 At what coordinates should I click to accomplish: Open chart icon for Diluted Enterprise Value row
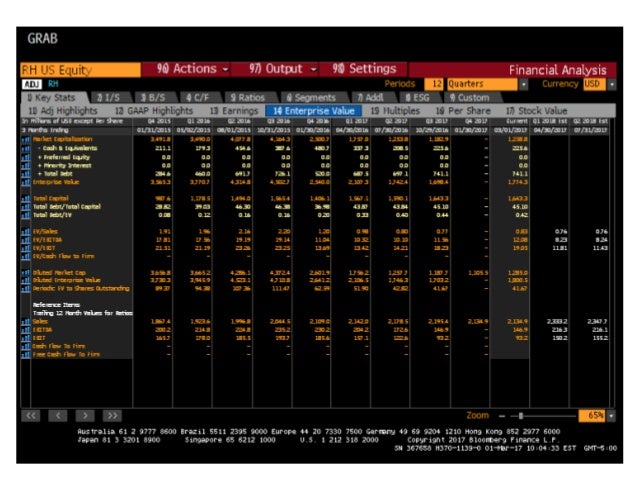pyautogui.click(x=26, y=280)
